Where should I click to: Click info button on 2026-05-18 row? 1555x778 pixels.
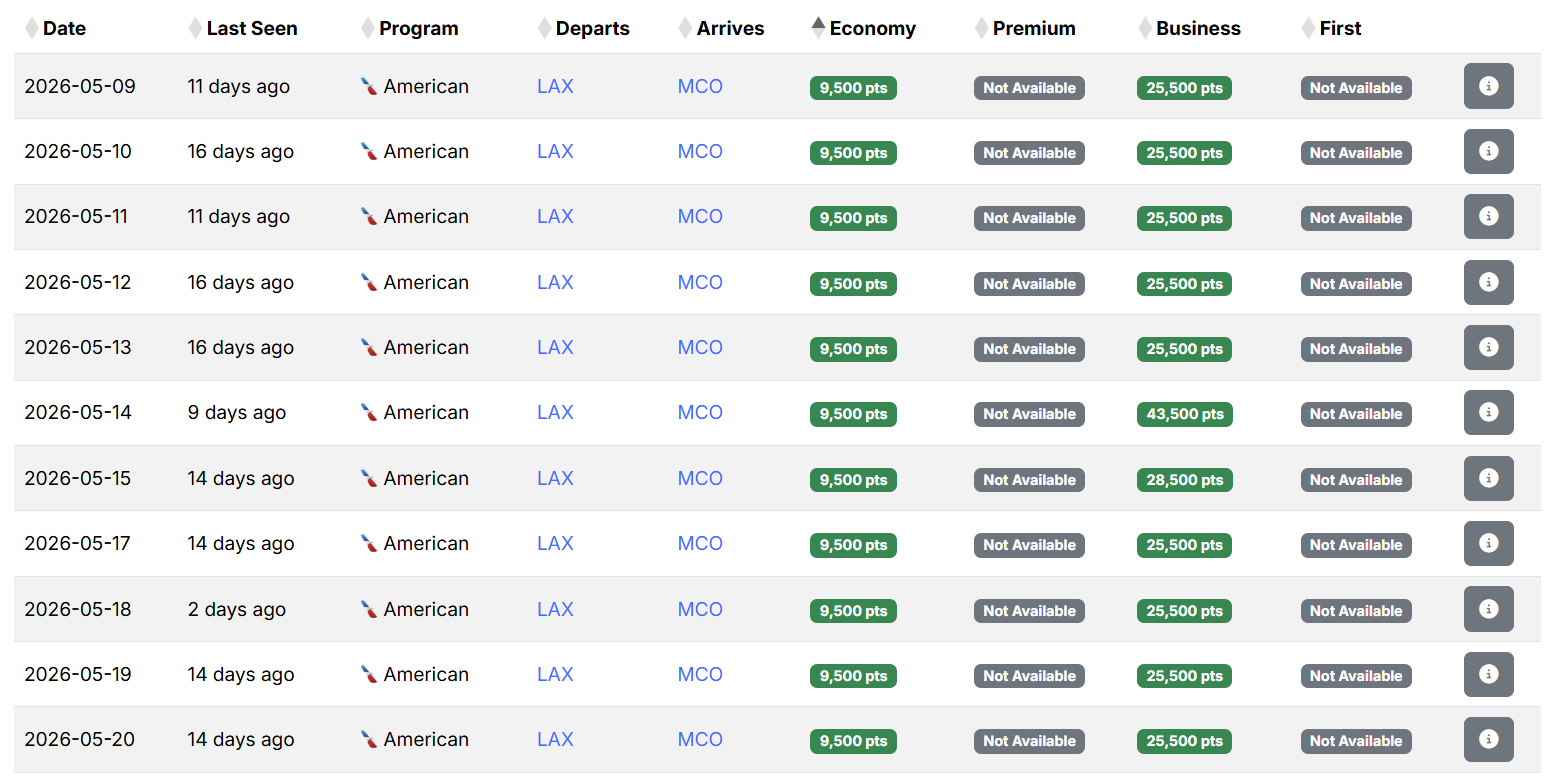(1488, 609)
